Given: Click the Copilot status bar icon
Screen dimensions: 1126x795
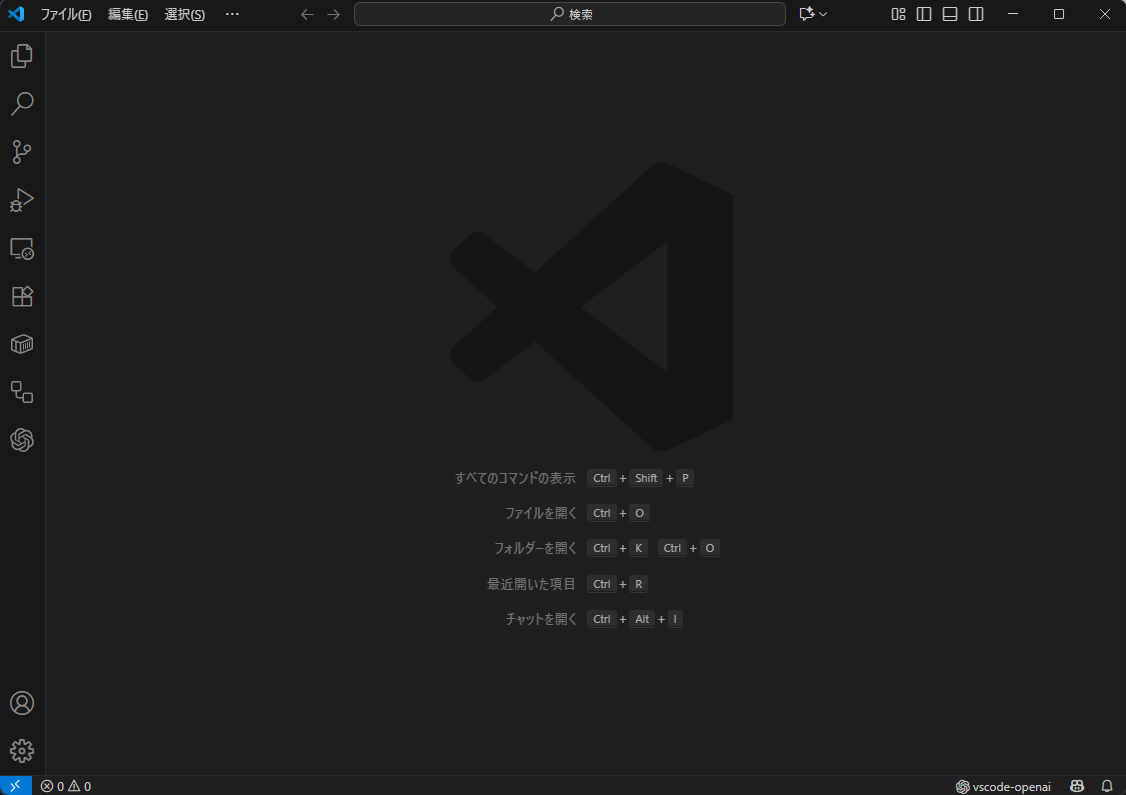Looking at the screenshot, I should point(1078,786).
